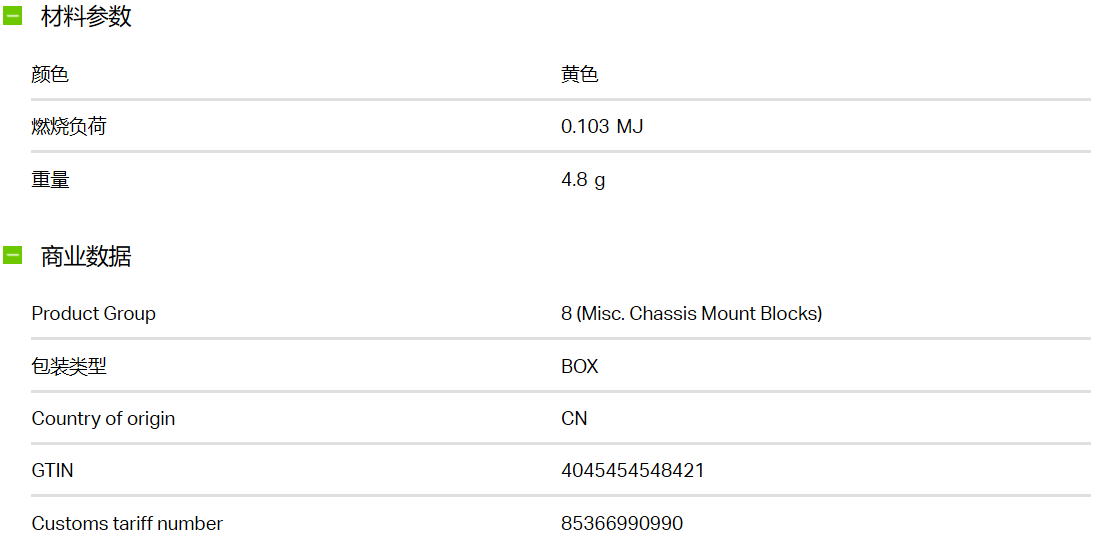
Task: Select the 包装类型 row label
Action: tap(69, 367)
